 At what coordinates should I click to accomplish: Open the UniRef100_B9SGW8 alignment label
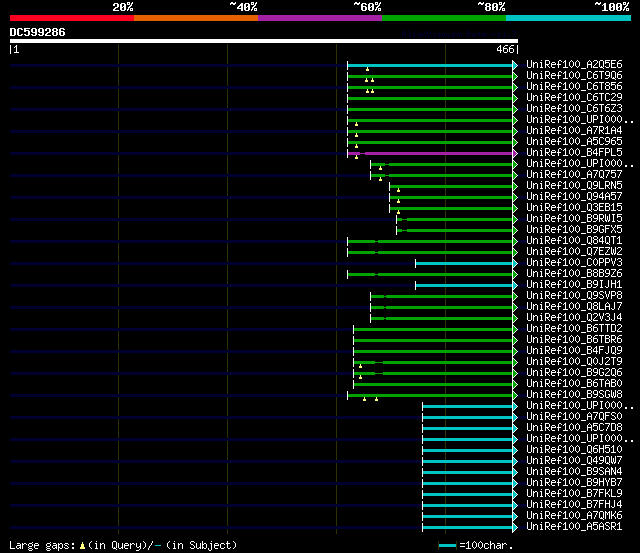(574, 395)
